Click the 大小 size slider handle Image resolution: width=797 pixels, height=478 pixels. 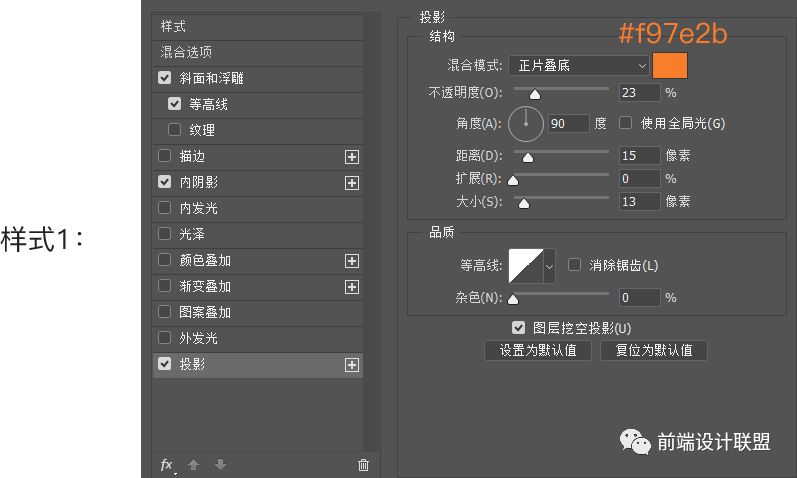[x=524, y=203]
